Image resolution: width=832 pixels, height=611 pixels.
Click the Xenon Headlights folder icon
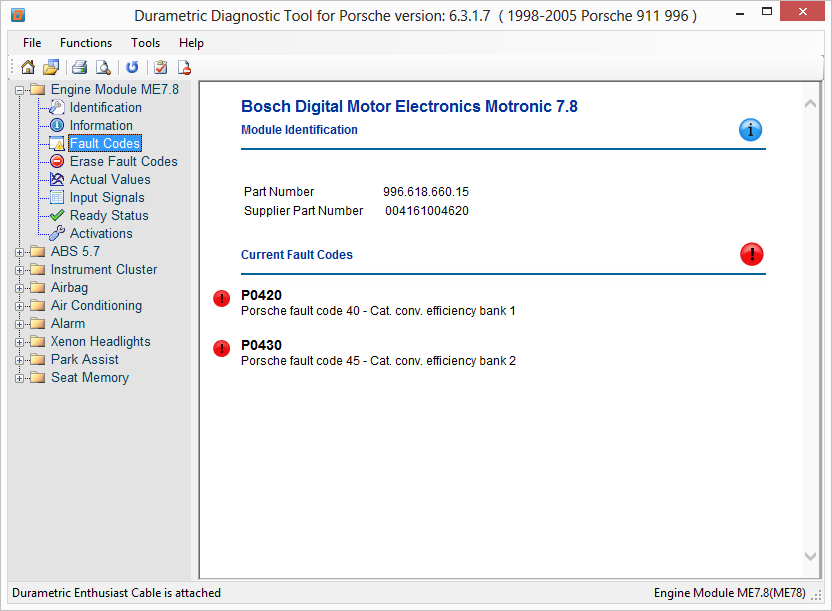(x=38, y=341)
